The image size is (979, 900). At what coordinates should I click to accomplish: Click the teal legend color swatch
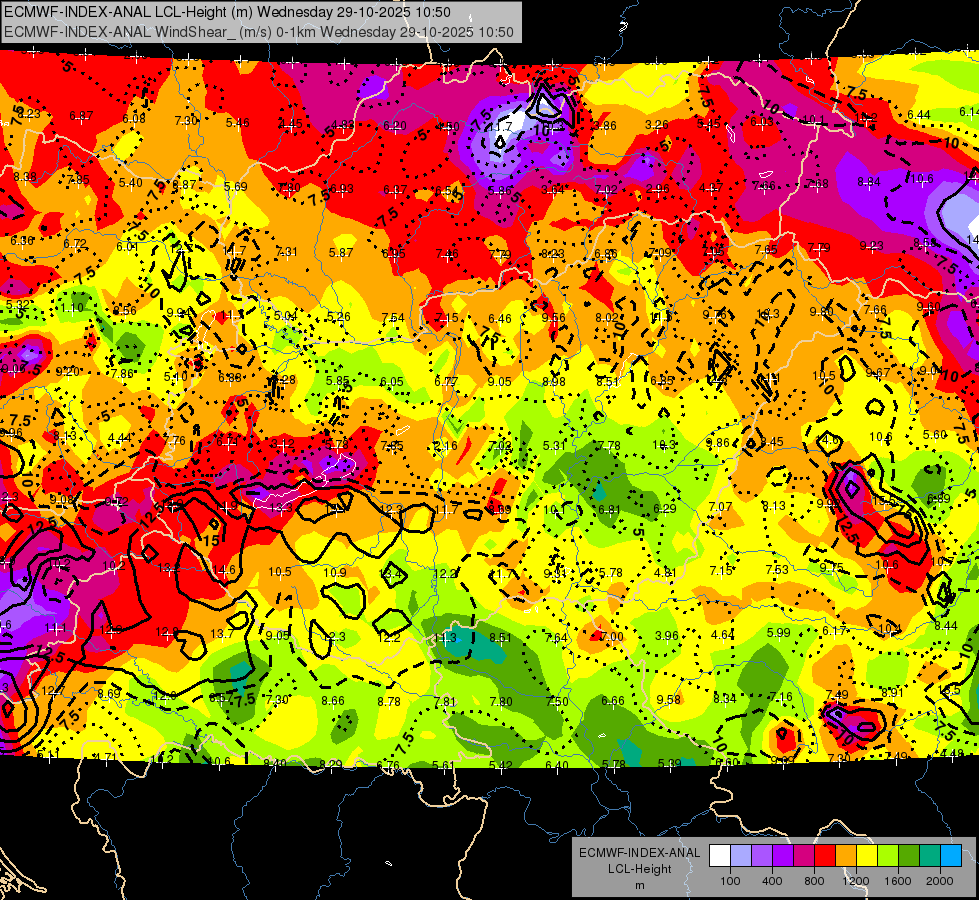click(930, 855)
